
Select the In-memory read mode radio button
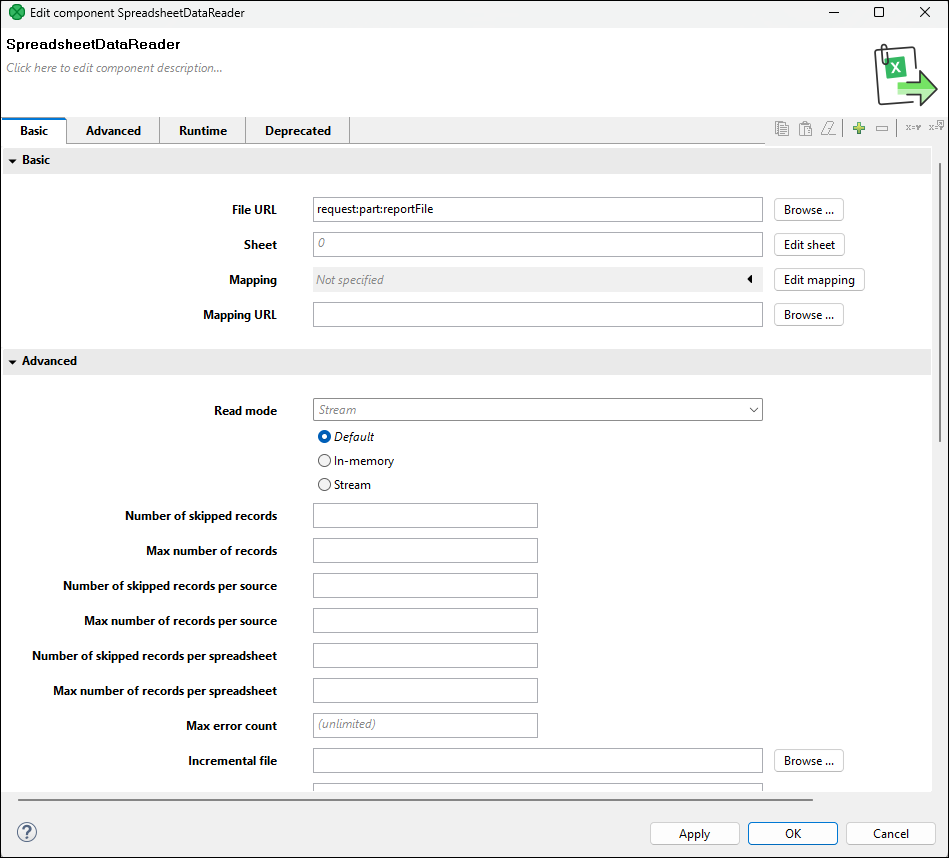(324, 460)
